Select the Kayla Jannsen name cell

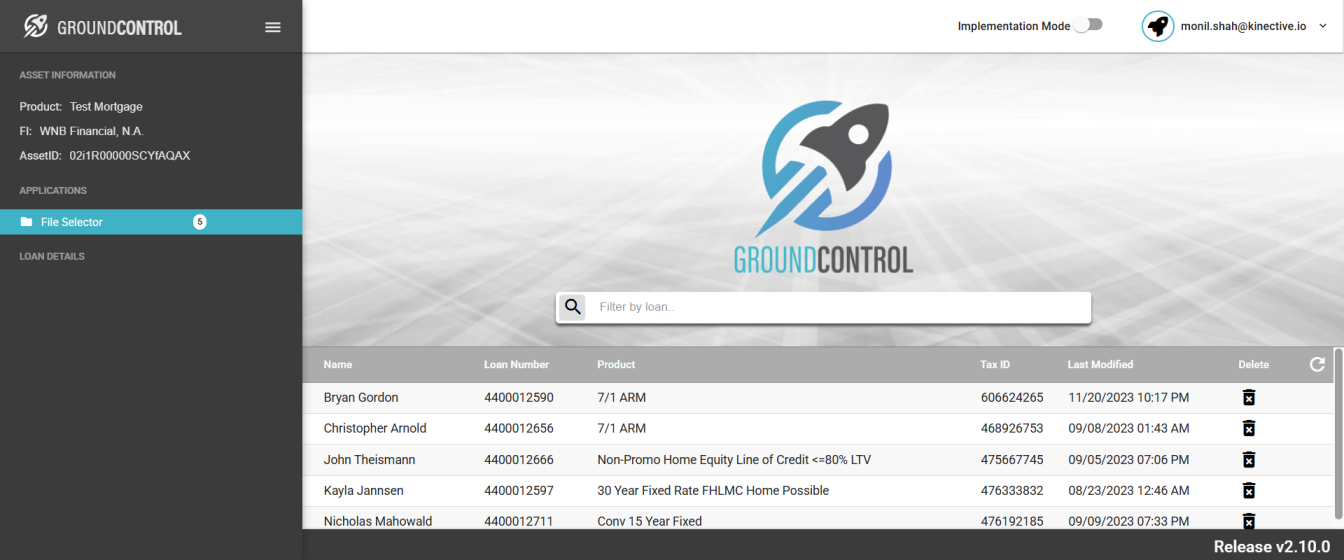364,491
